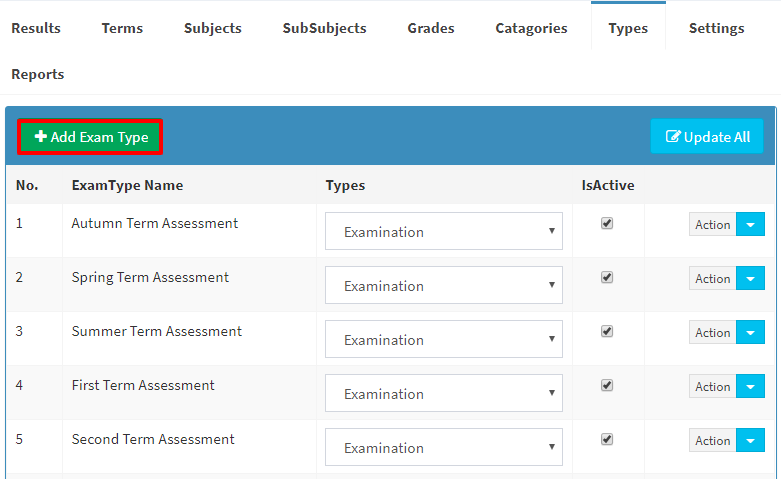Click the Add Exam Type button
This screenshot has height=479, width=781.
click(90, 137)
